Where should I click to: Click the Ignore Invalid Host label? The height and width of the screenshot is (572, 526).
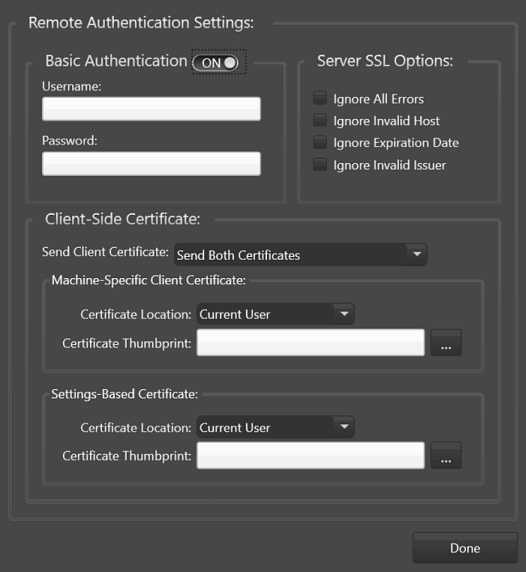[x=387, y=121]
